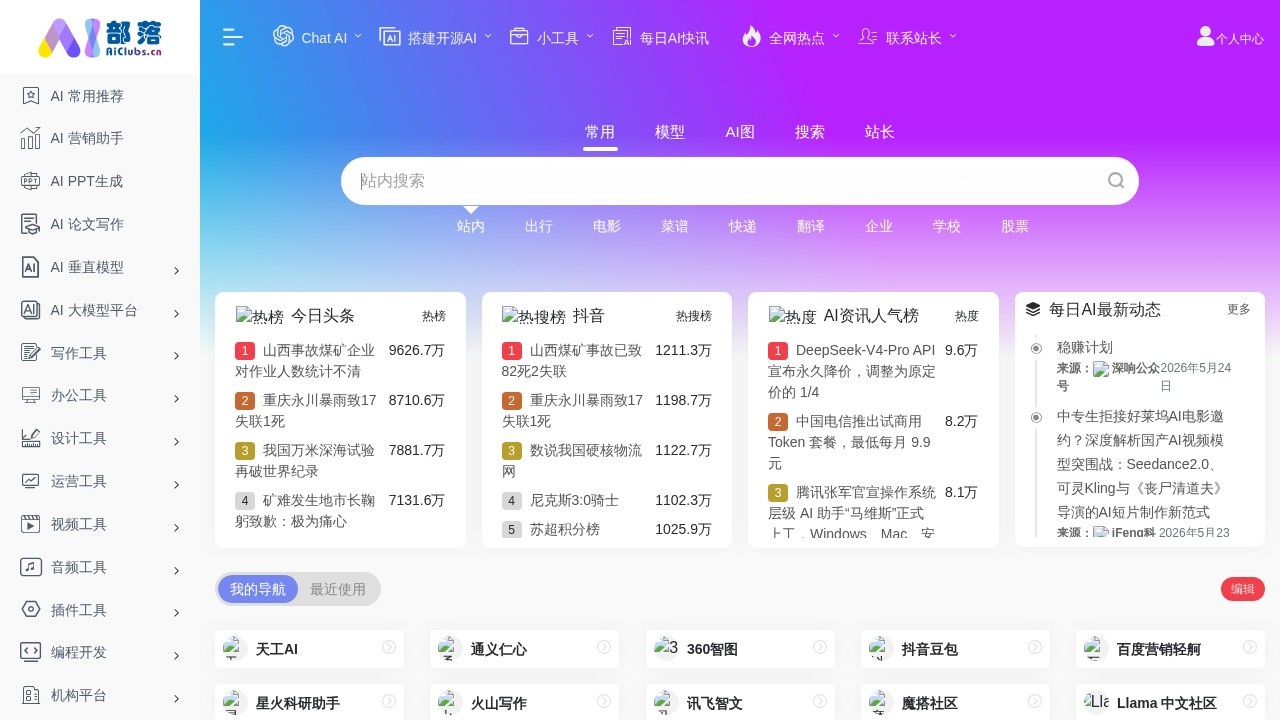Viewport: 1280px width, 720px height.
Task: Click the 运营工具 sidebar icon
Action: point(31,481)
